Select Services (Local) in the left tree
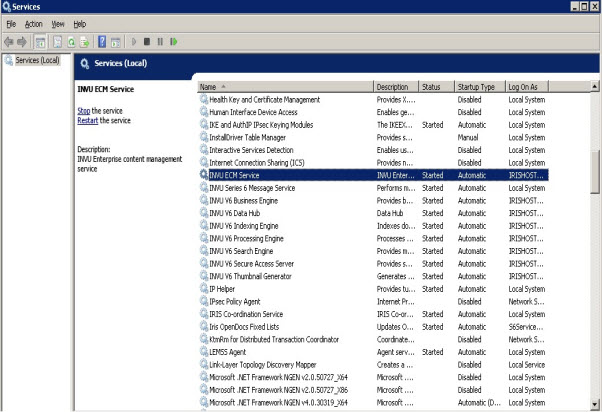Image resolution: width=602 pixels, height=412 pixels. 37,60
